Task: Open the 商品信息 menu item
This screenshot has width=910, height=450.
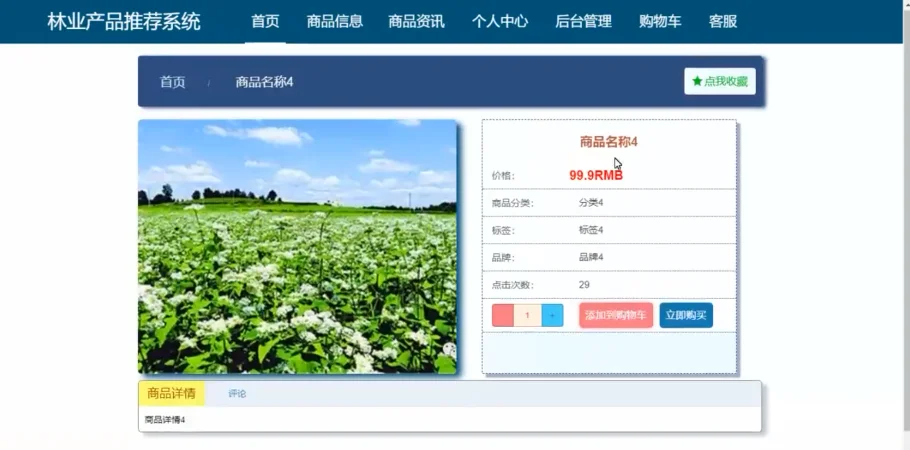Action: pyautogui.click(x=335, y=21)
